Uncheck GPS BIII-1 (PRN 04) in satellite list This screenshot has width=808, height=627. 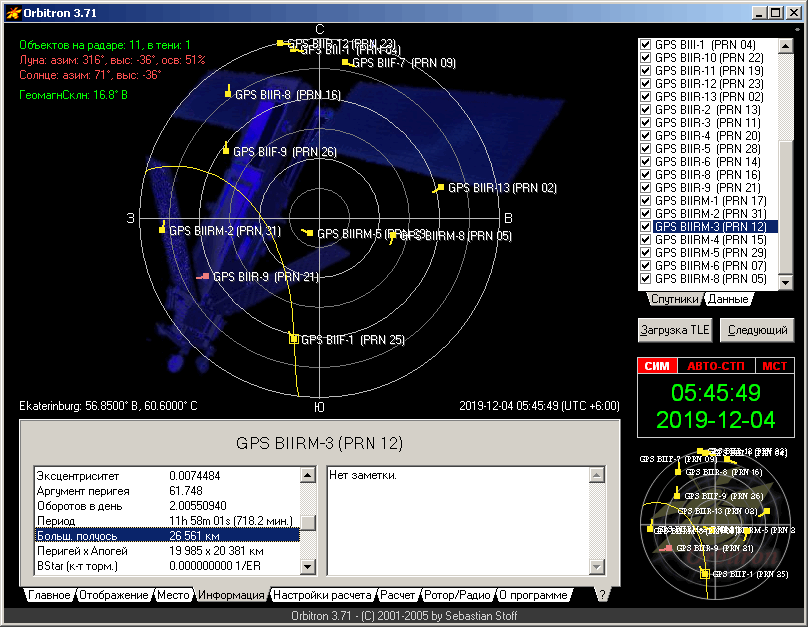[645, 45]
